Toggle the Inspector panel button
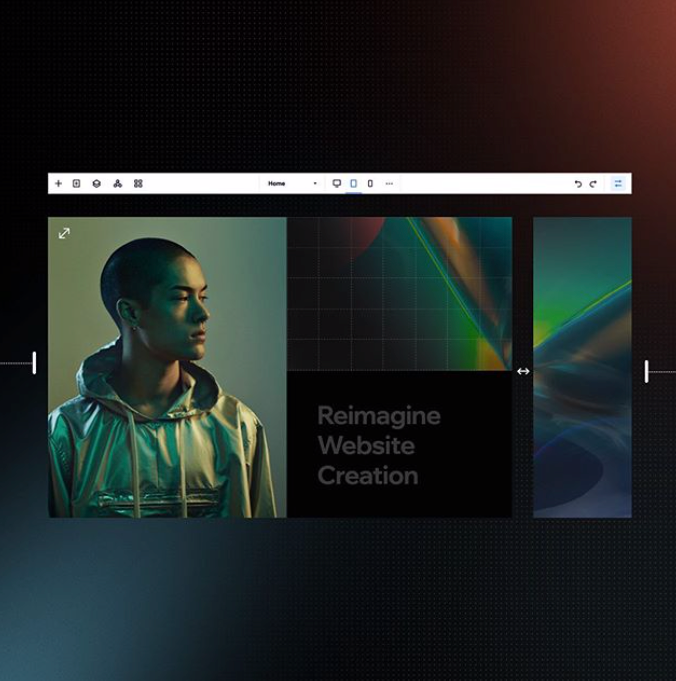The width and height of the screenshot is (676, 681). coord(618,183)
